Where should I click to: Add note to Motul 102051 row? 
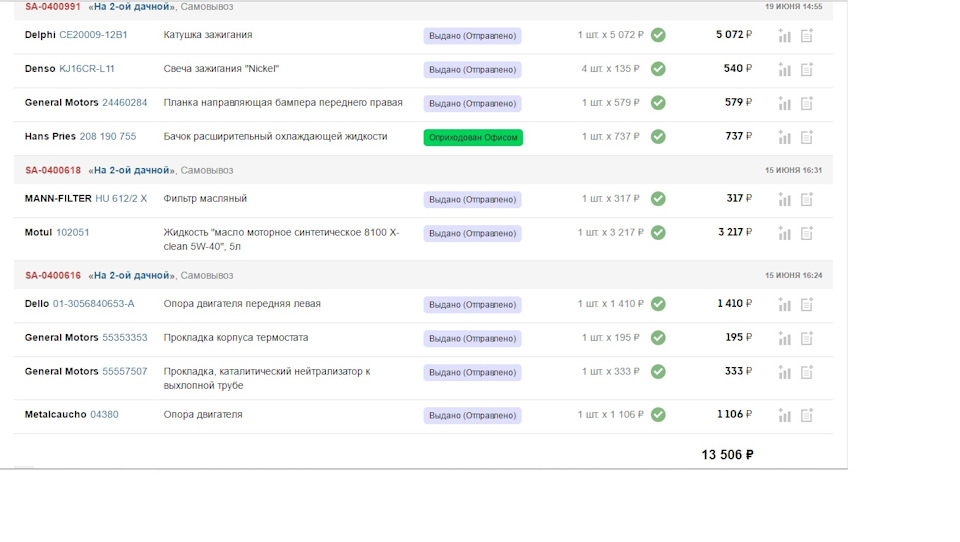click(807, 234)
